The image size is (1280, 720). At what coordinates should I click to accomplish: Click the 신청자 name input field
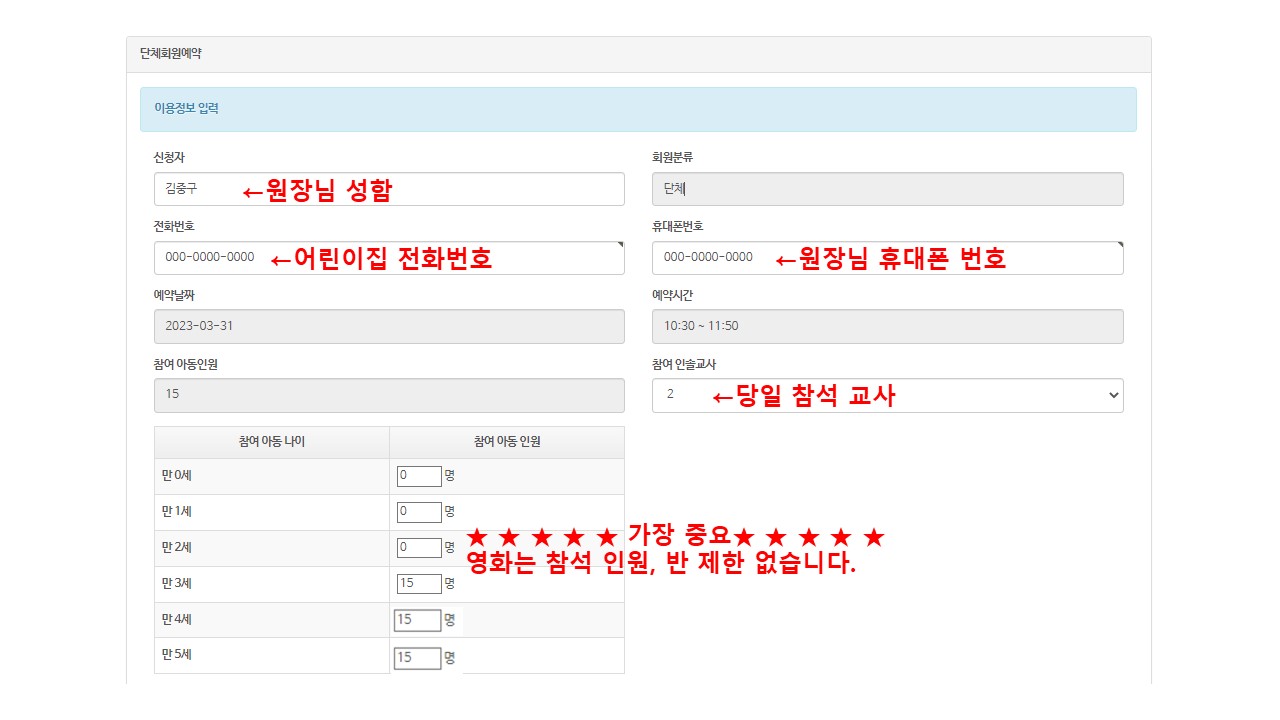(x=389, y=189)
